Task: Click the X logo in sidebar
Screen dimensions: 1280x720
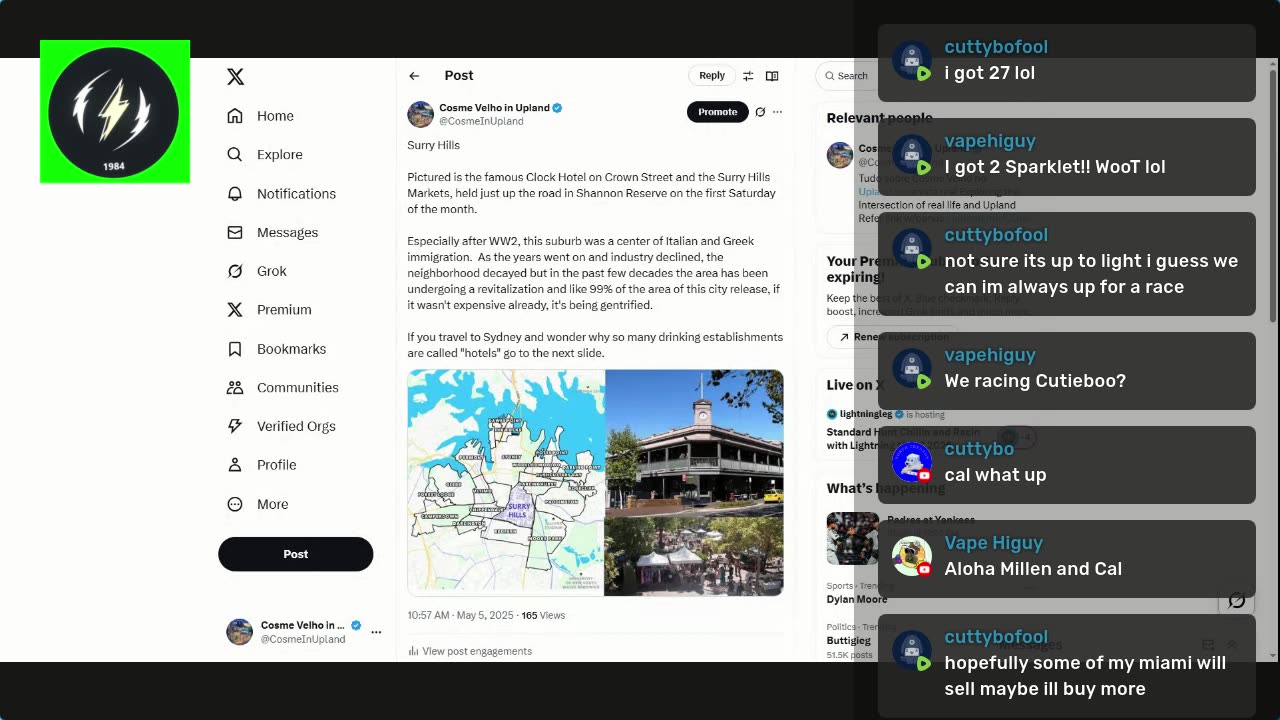Action: 235,77
